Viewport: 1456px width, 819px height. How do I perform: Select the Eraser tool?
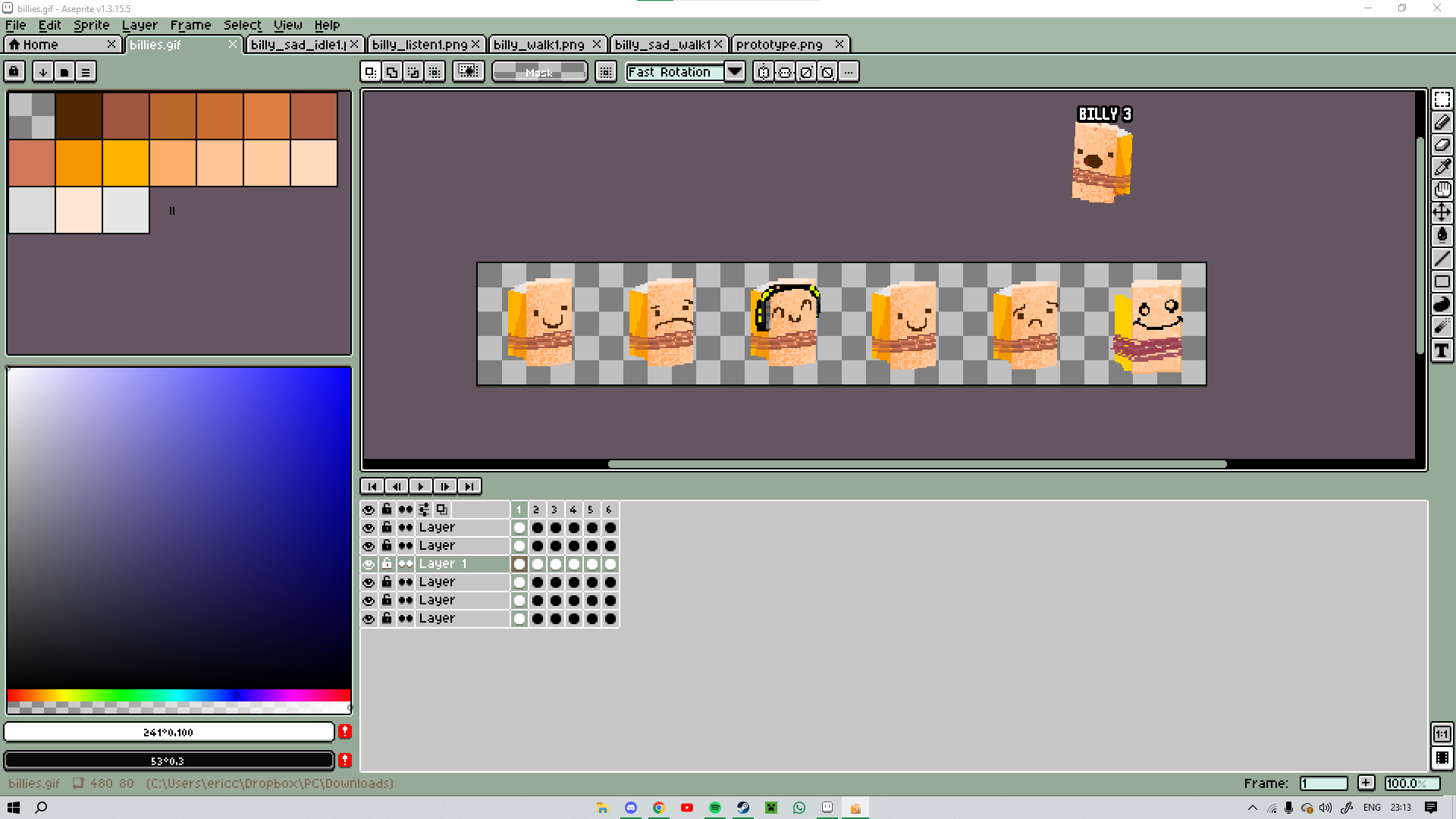pyautogui.click(x=1442, y=145)
